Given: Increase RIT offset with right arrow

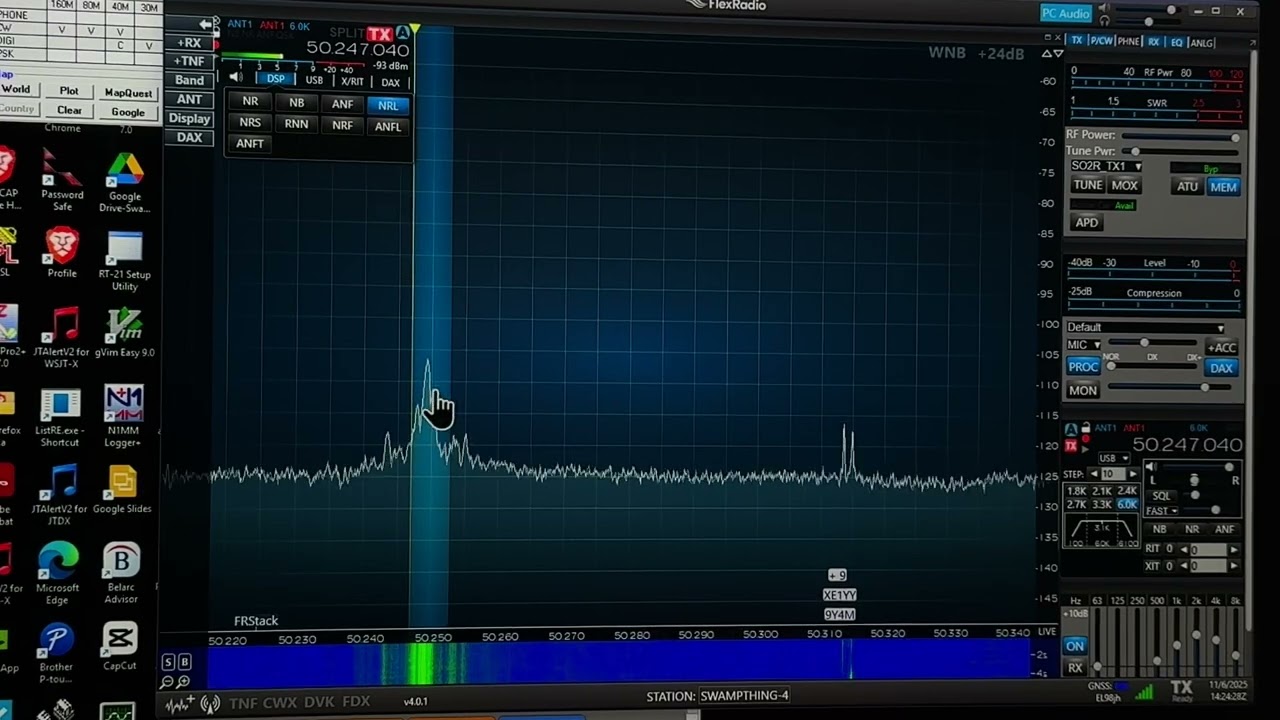Looking at the screenshot, I should tap(1232, 549).
